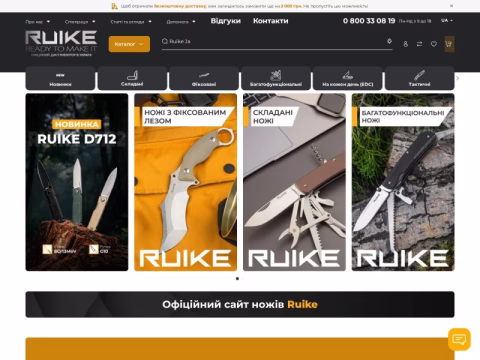The width and height of the screenshot is (480, 360).
Task: Click the search magnifier icon
Action: tap(165, 41)
